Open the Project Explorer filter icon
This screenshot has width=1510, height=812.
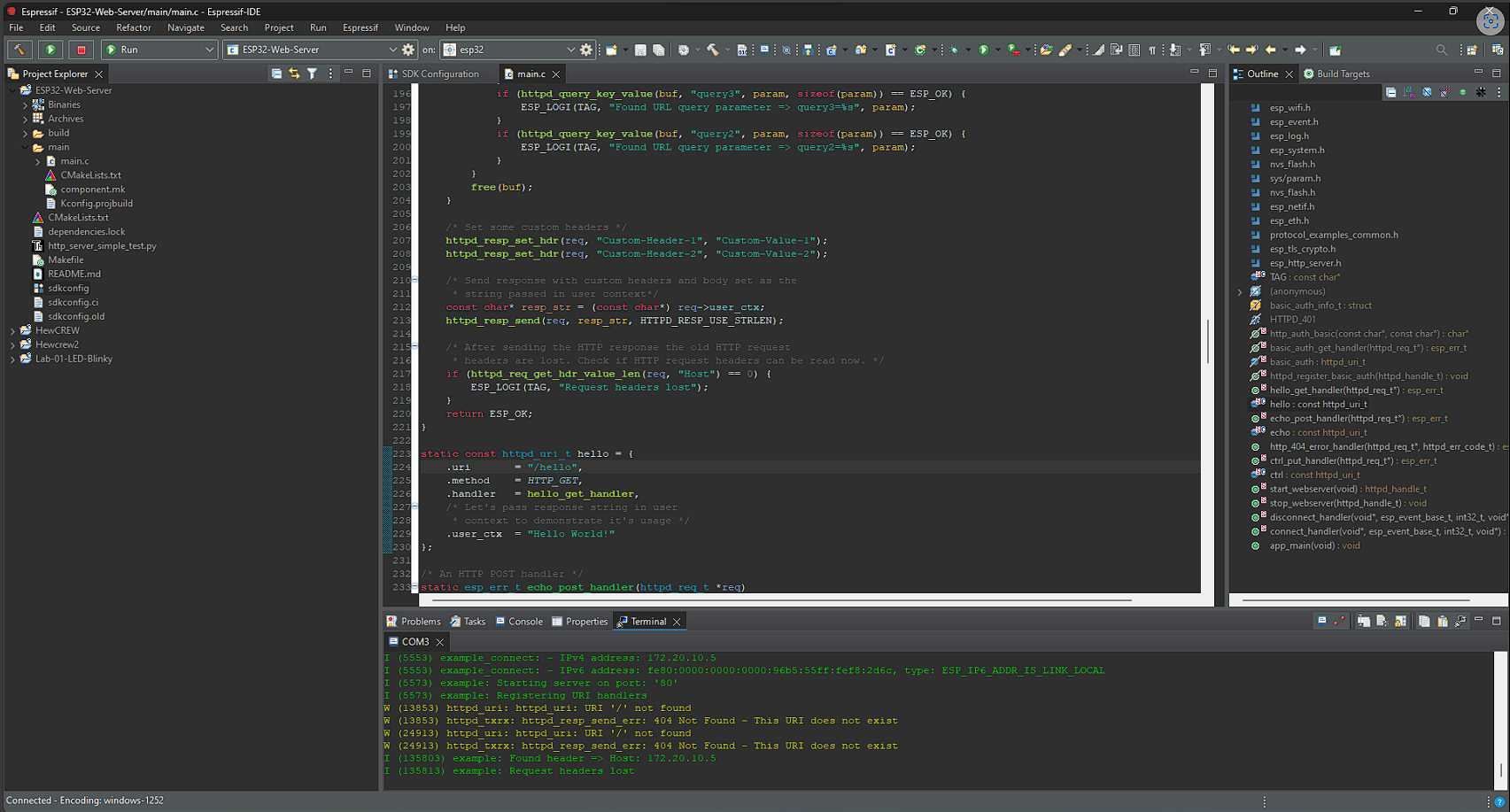pos(312,73)
